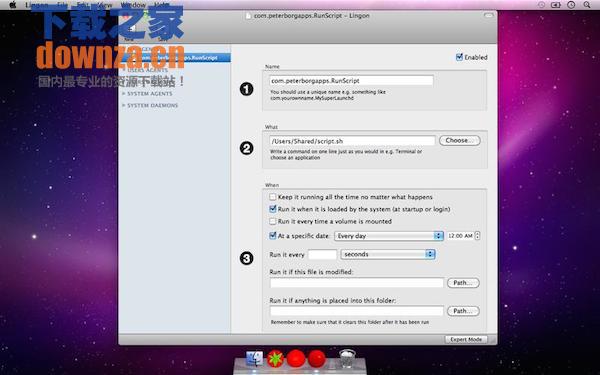Click the /Users/Shared/script.sh command field
The width and height of the screenshot is (600, 375).
pyautogui.click(x=352, y=141)
